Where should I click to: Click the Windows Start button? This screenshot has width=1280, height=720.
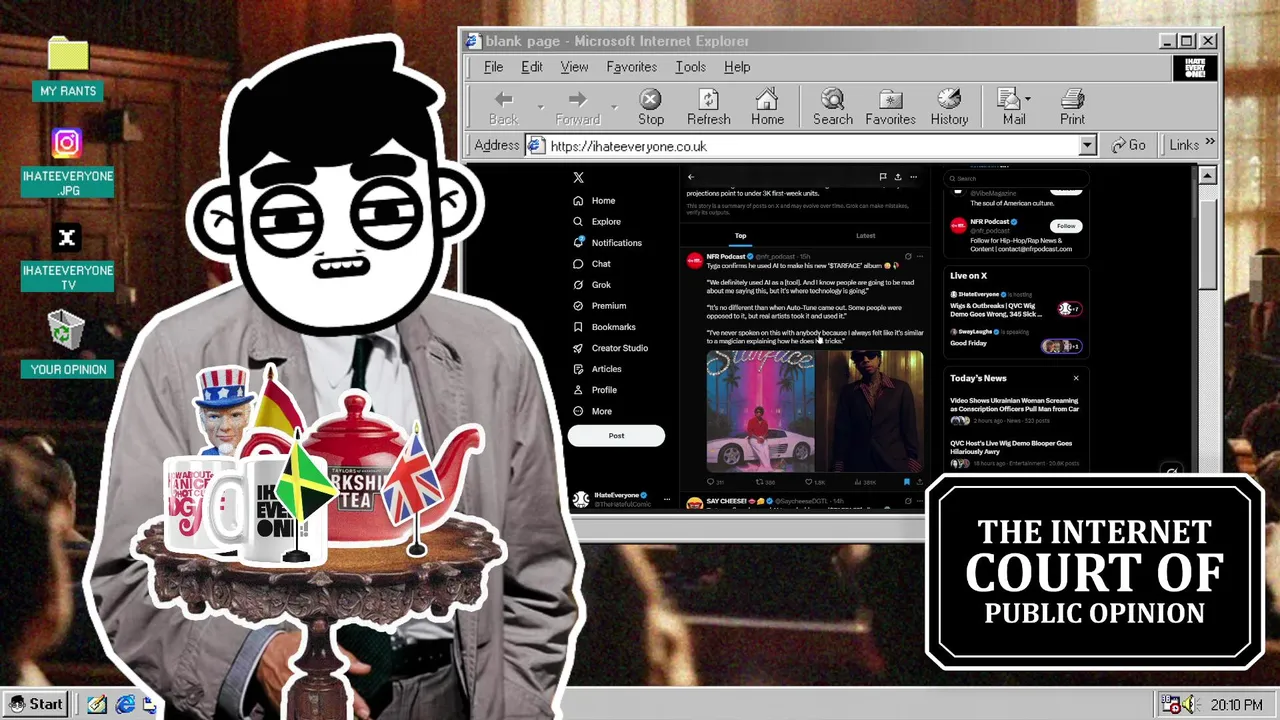[36, 704]
